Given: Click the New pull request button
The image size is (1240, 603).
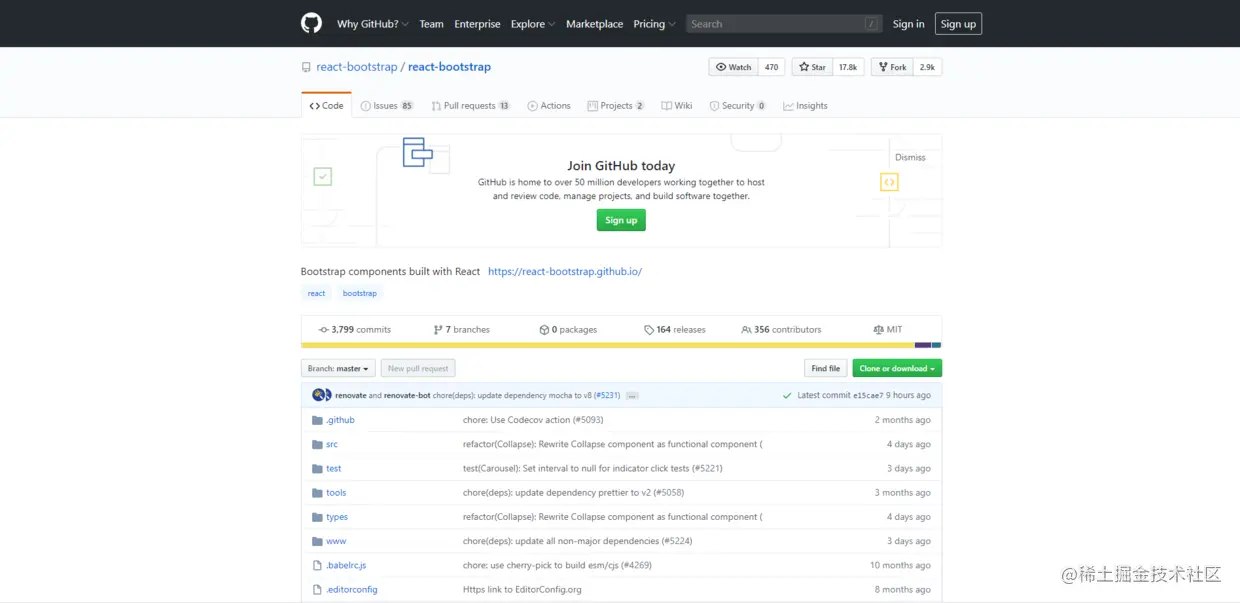Looking at the screenshot, I should [418, 368].
